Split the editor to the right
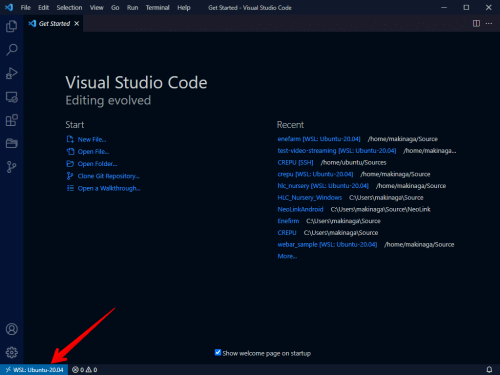This screenshot has height=375, width=500. point(476,23)
